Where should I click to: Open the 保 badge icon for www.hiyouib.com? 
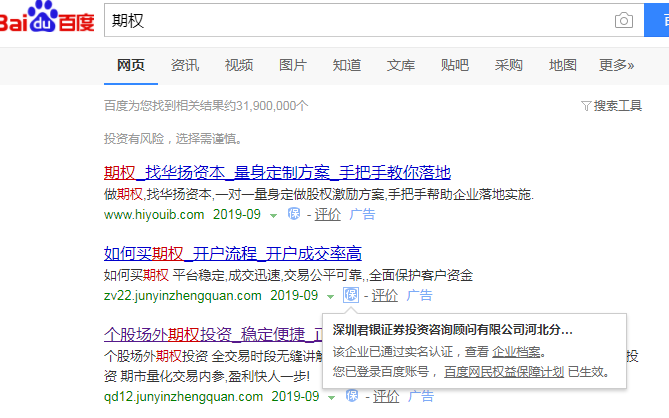[x=294, y=214]
